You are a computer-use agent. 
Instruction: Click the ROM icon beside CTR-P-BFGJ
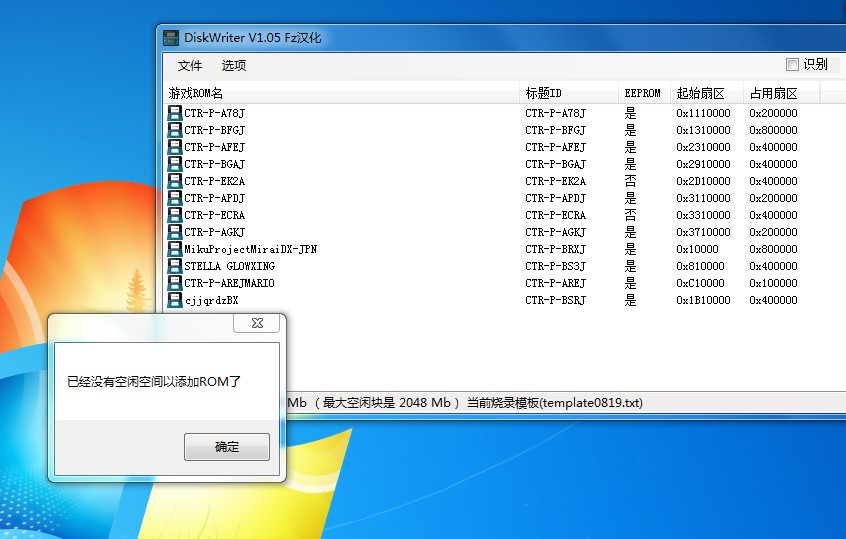pyautogui.click(x=174, y=130)
